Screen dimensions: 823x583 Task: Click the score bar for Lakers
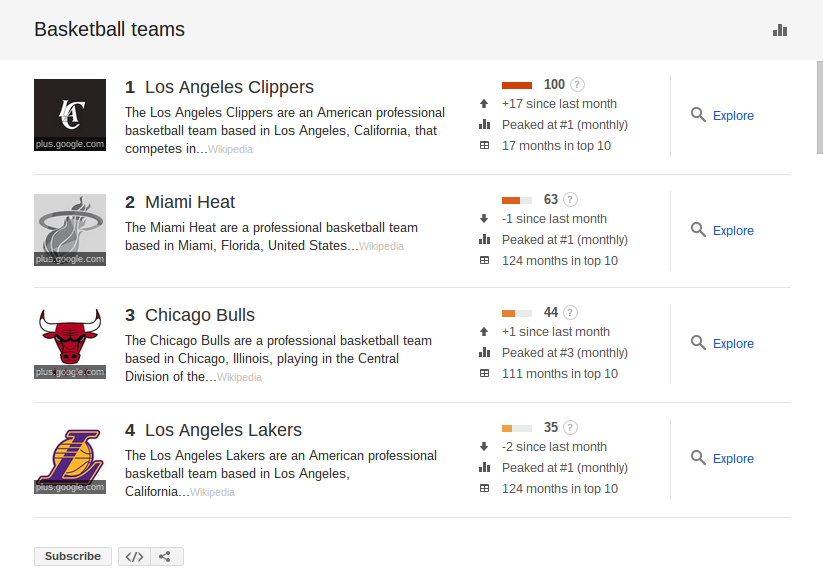(517, 428)
